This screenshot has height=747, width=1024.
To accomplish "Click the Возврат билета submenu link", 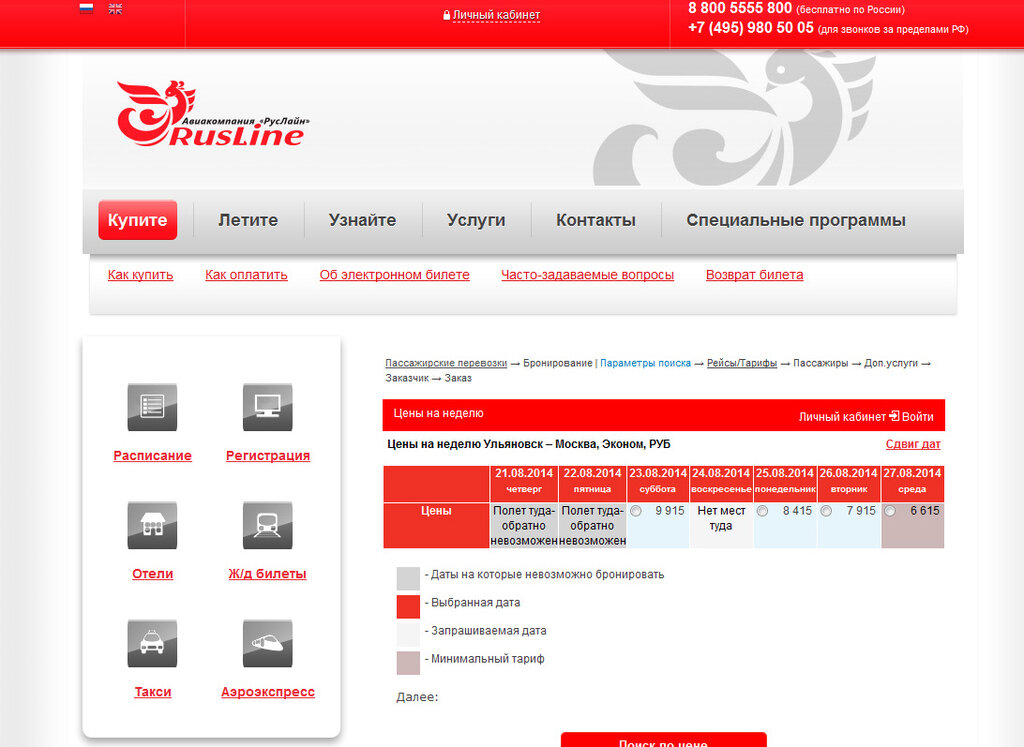I will click(x=754, y=275).
